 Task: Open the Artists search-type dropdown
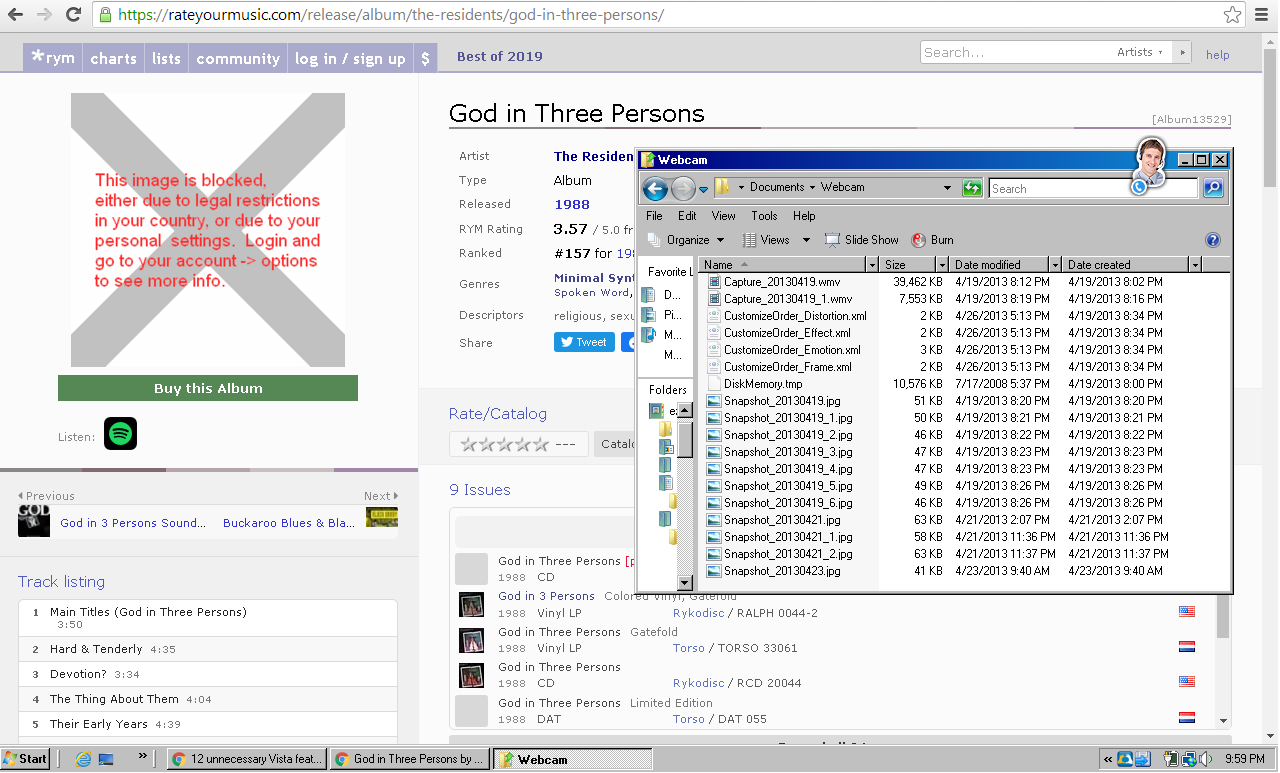pos(1140,52)
